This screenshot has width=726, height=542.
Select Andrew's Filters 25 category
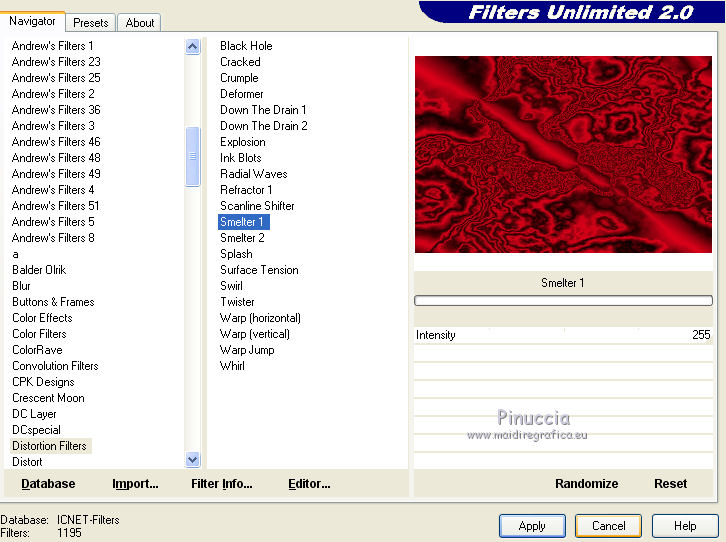pyautogui.click(x=56, y=78)
